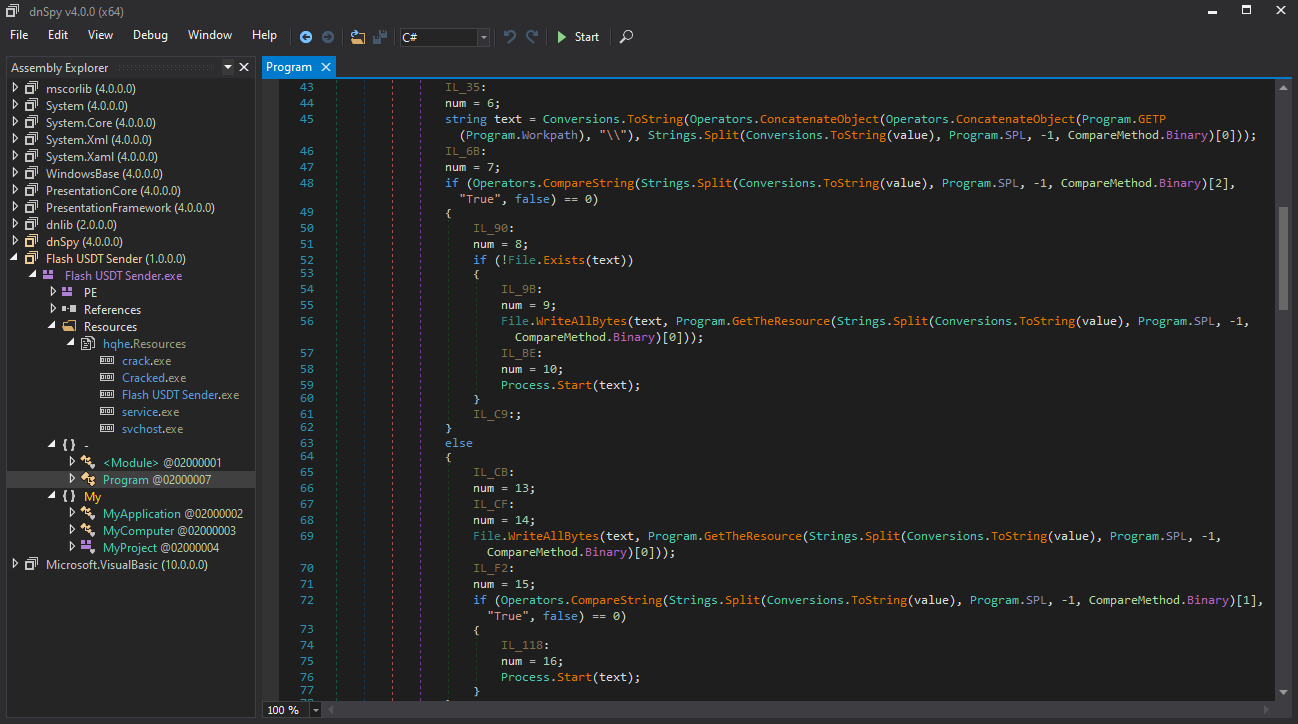Open the Debug menu
1298x724 pixels.
click(150, 35)
